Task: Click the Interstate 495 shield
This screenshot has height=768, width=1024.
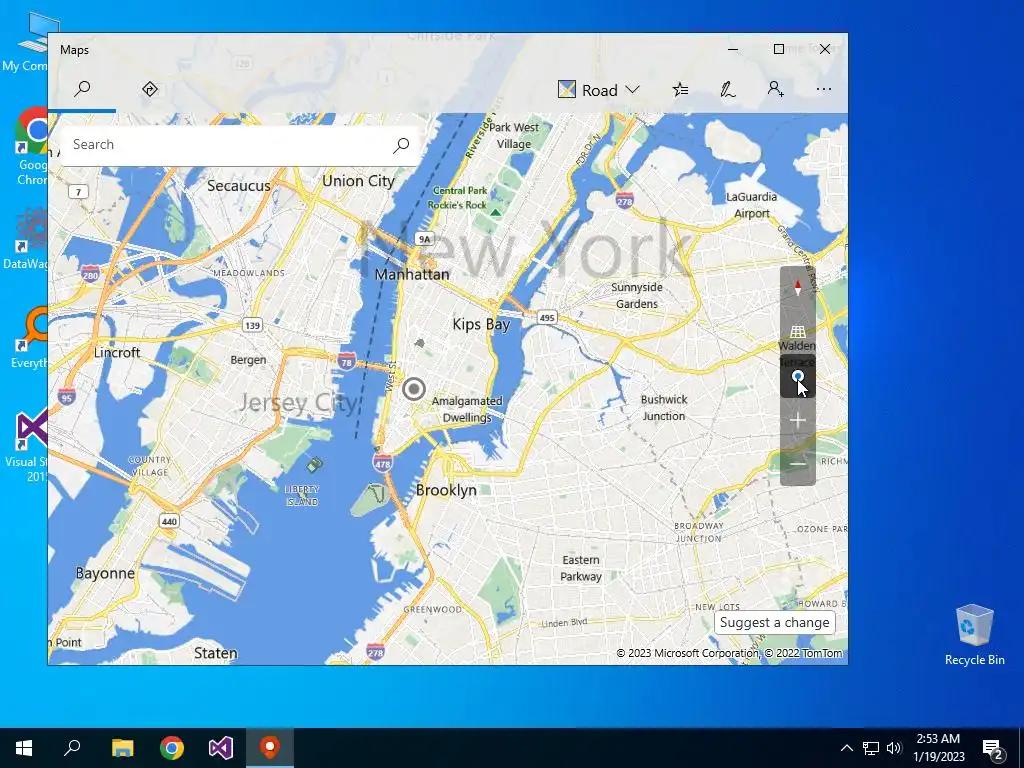Action: click(547, 318)
